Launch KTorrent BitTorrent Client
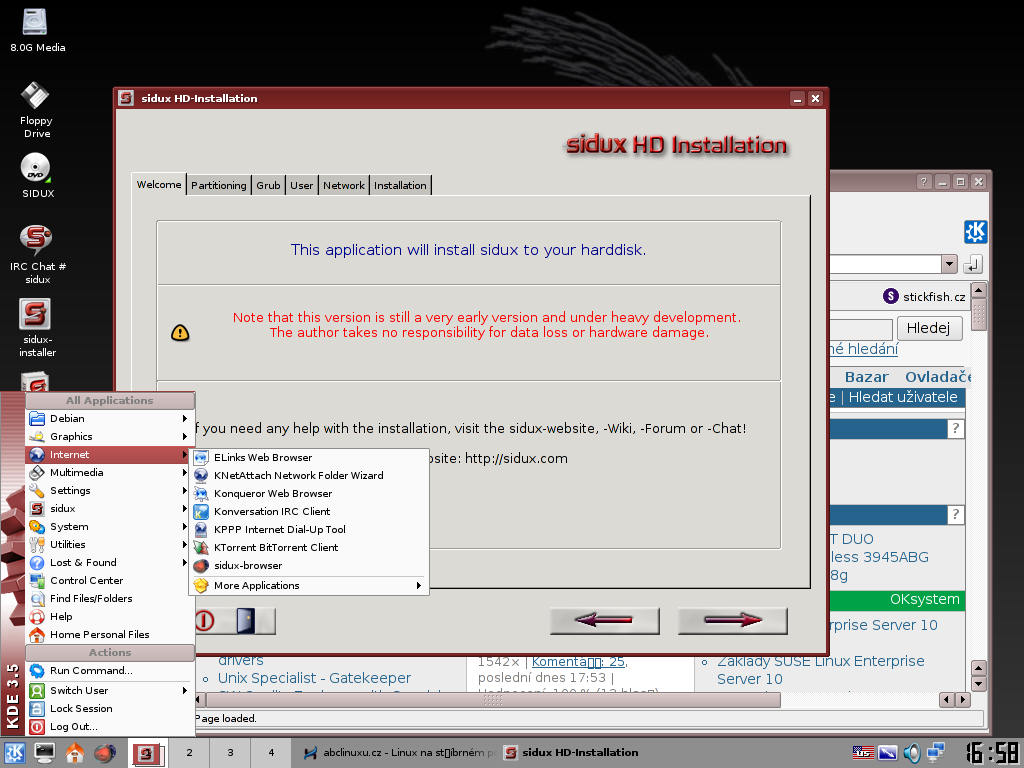Viewport: 1024px width, 768px height. [309, 547]
